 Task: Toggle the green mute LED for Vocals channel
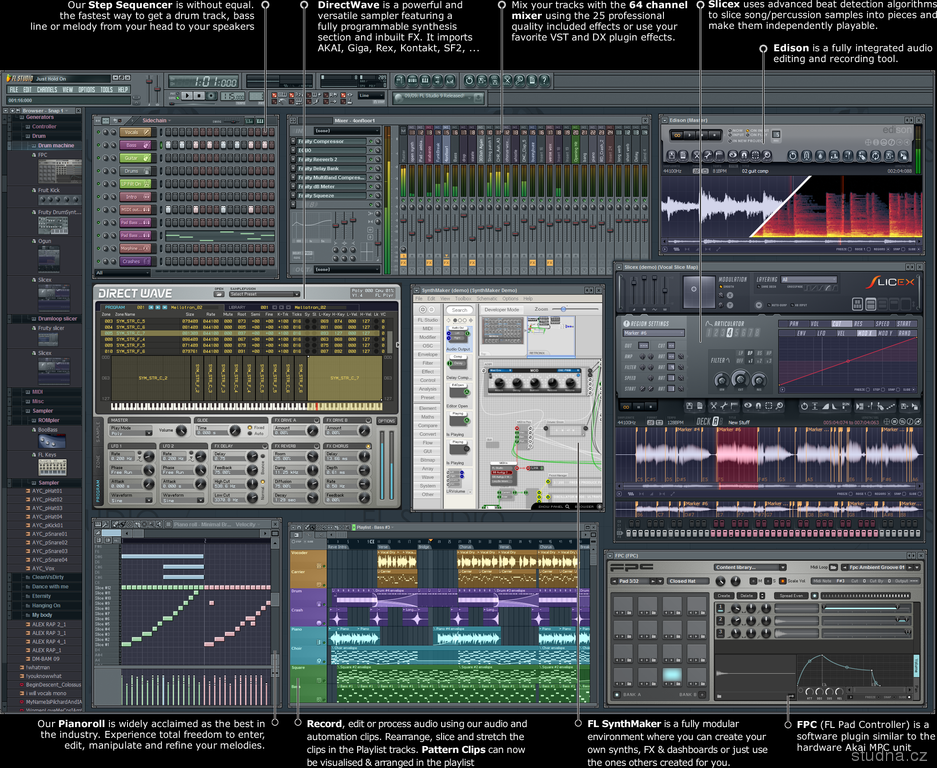[100, 132]
